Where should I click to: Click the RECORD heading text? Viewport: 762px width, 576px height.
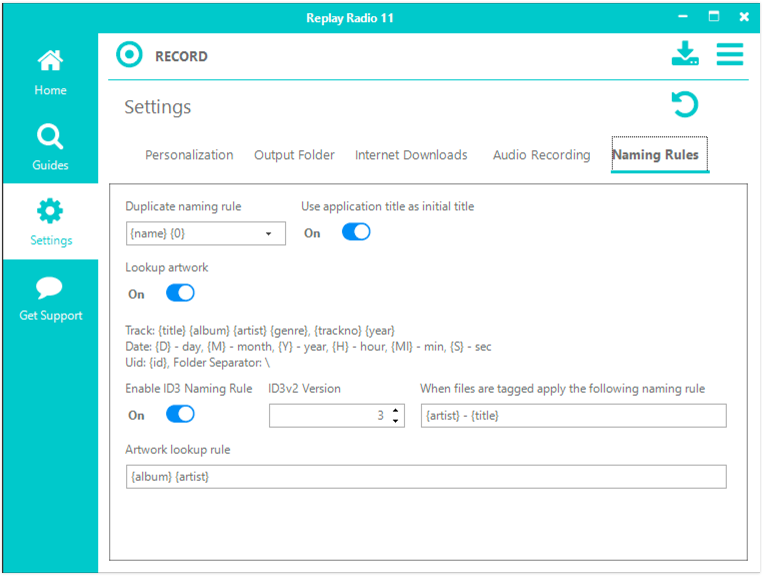tap(181, 56)
